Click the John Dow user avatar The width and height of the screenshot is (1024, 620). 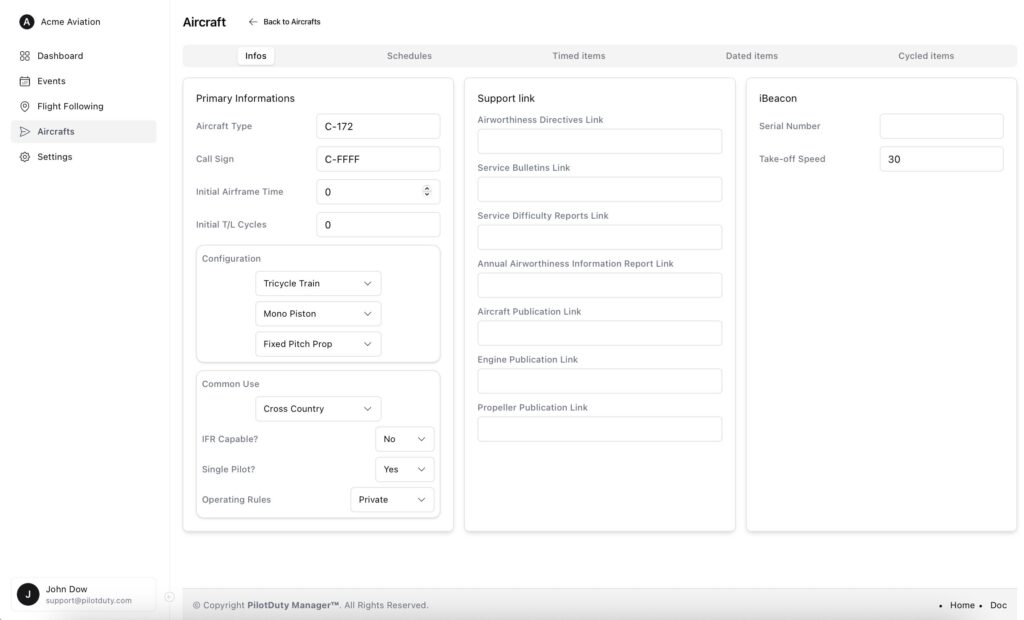(x=28, y=594)
